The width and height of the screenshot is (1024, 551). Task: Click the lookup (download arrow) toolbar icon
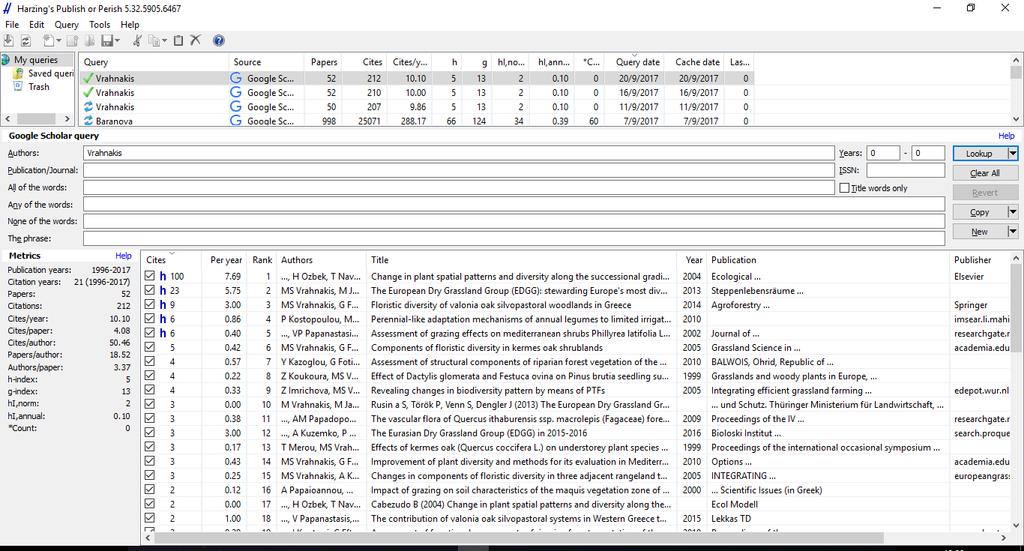(x=8, y=40)
